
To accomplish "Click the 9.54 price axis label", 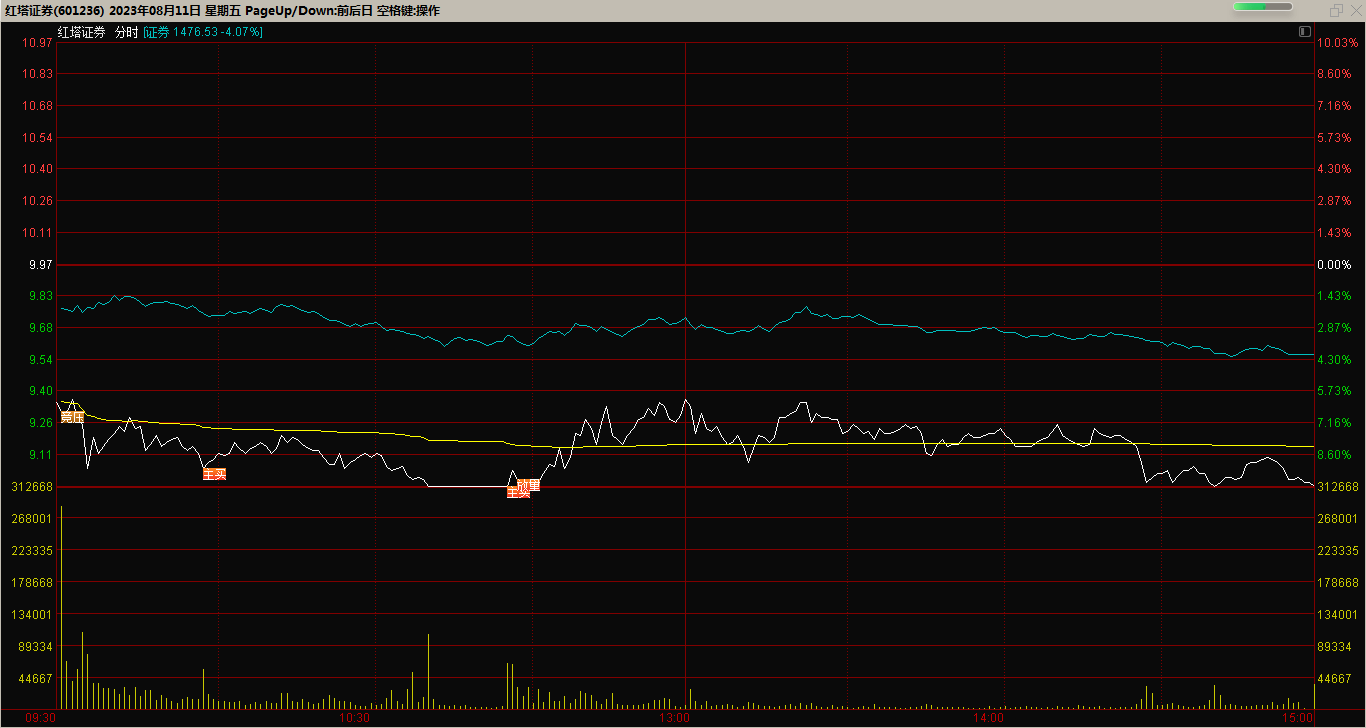I will (x=43, y=360).
